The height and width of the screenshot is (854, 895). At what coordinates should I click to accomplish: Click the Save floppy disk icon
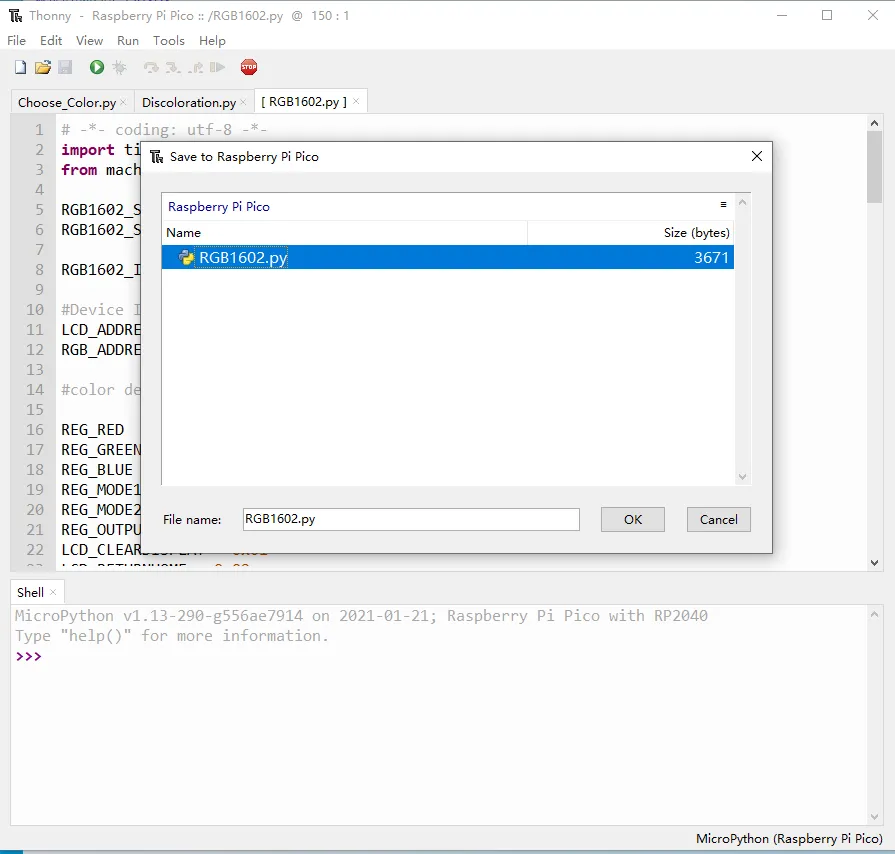[65, 67]
